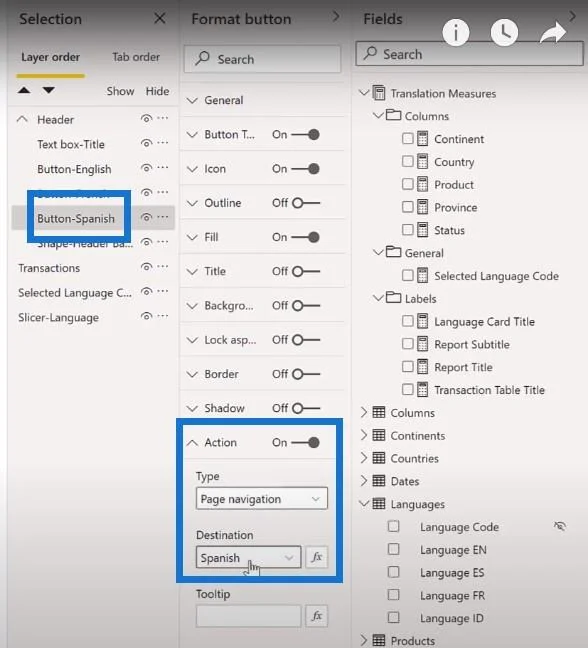Select the Layer order tab

coord(50,57)
